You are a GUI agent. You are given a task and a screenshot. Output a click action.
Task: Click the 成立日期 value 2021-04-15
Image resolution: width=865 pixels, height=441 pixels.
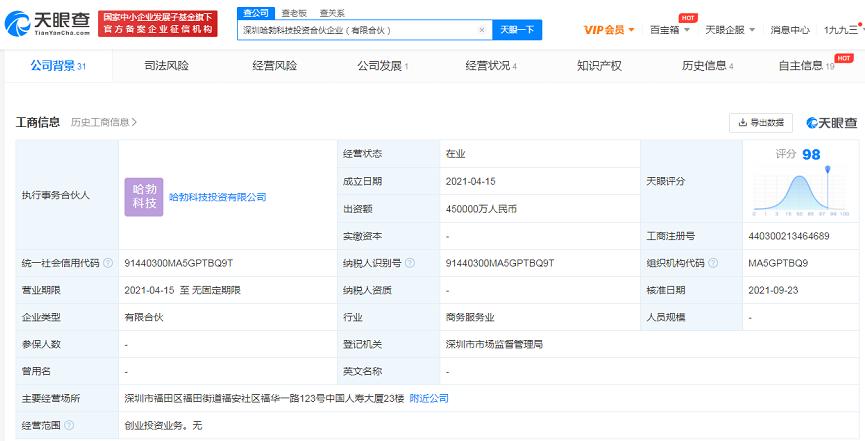[x=470, y=182]
